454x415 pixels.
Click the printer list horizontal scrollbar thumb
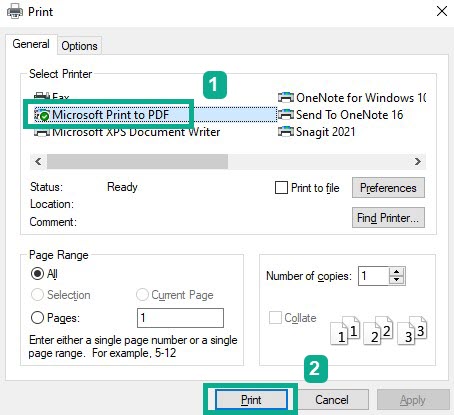(137, 162)
